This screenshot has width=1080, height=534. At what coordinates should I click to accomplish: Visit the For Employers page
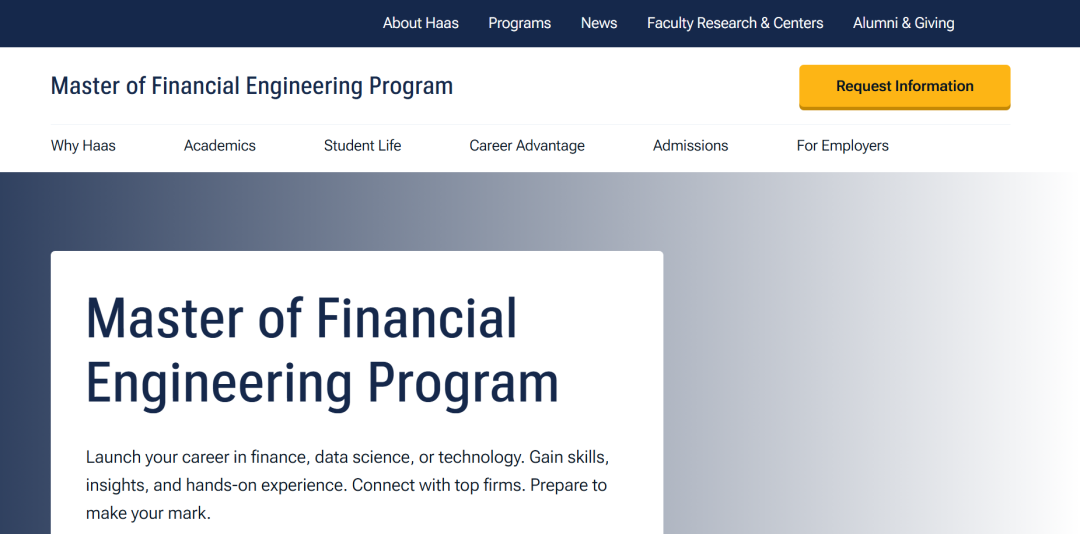click(x=842, y=146)
